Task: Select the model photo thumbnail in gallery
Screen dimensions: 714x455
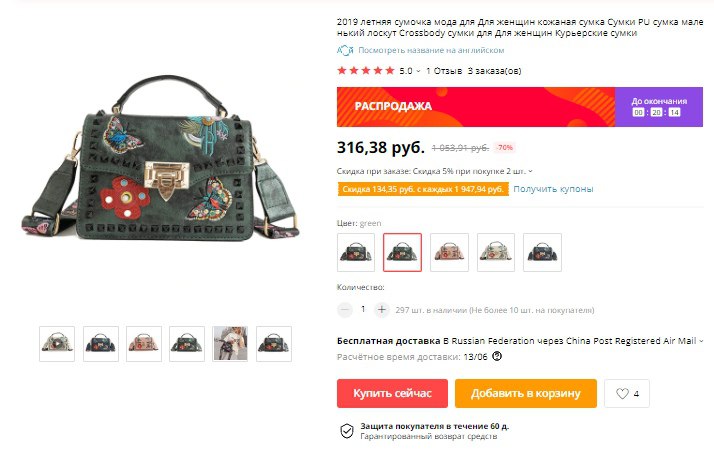Action: [230, 344]
